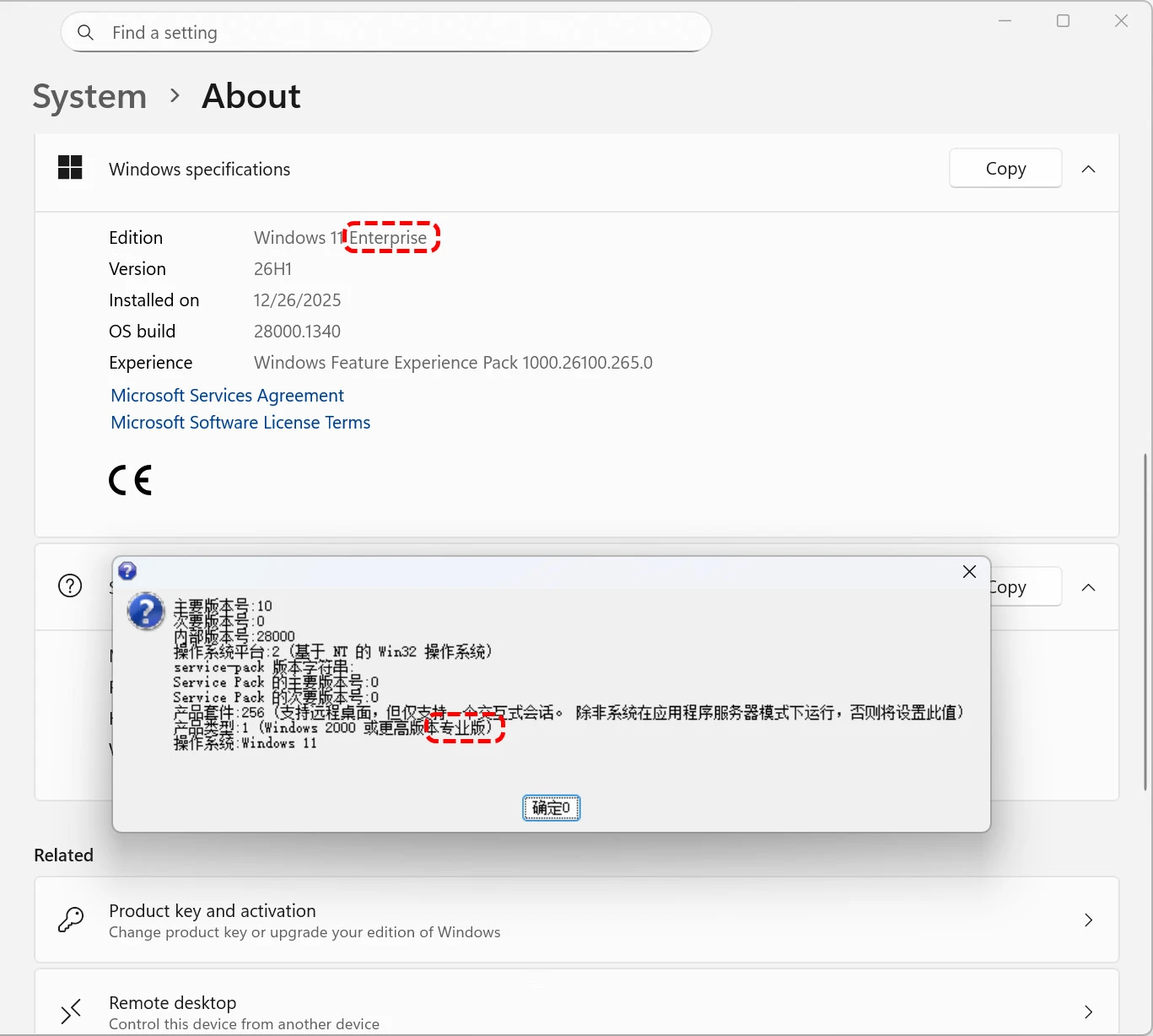Click the CE conformity mark
This screenshot has height=1036, width=1153.
pos(130,480)
